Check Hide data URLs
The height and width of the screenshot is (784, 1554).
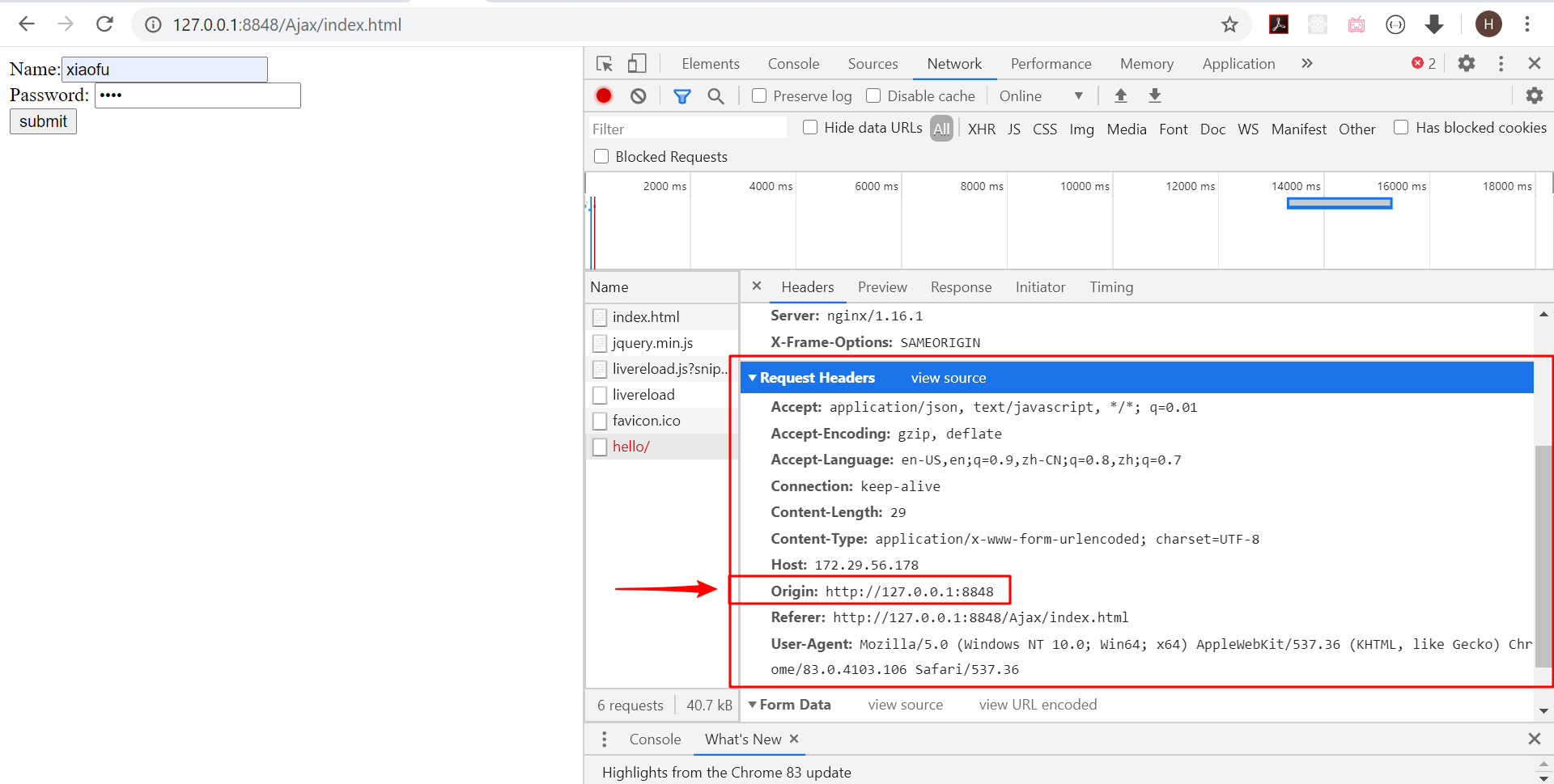coord(810,128)
